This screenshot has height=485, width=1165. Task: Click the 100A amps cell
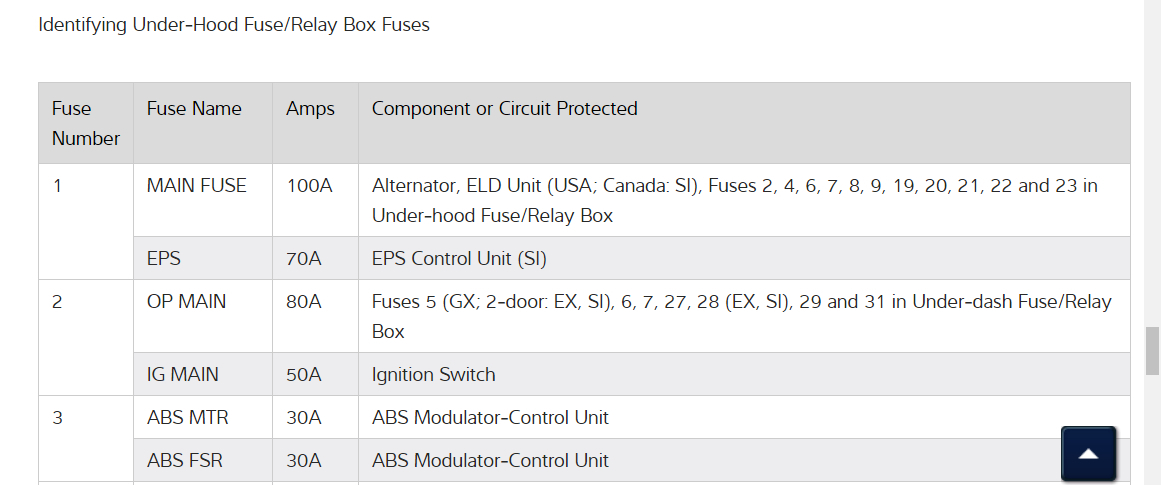309,186
